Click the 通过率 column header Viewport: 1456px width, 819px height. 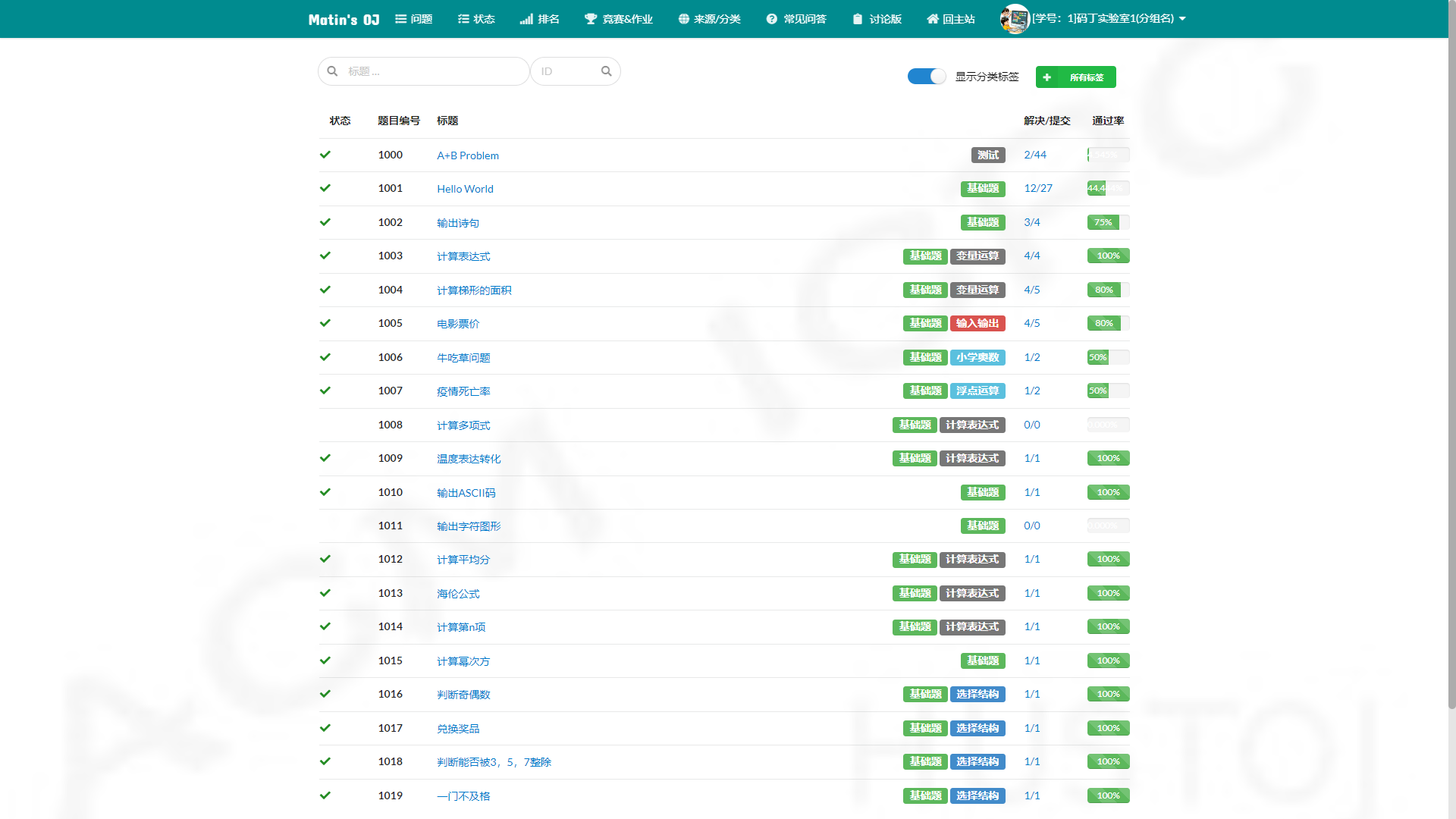1108,121
